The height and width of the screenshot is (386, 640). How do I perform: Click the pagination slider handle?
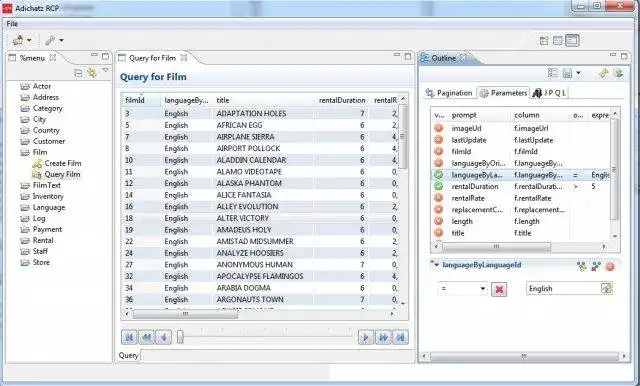[x=180, y=337]
